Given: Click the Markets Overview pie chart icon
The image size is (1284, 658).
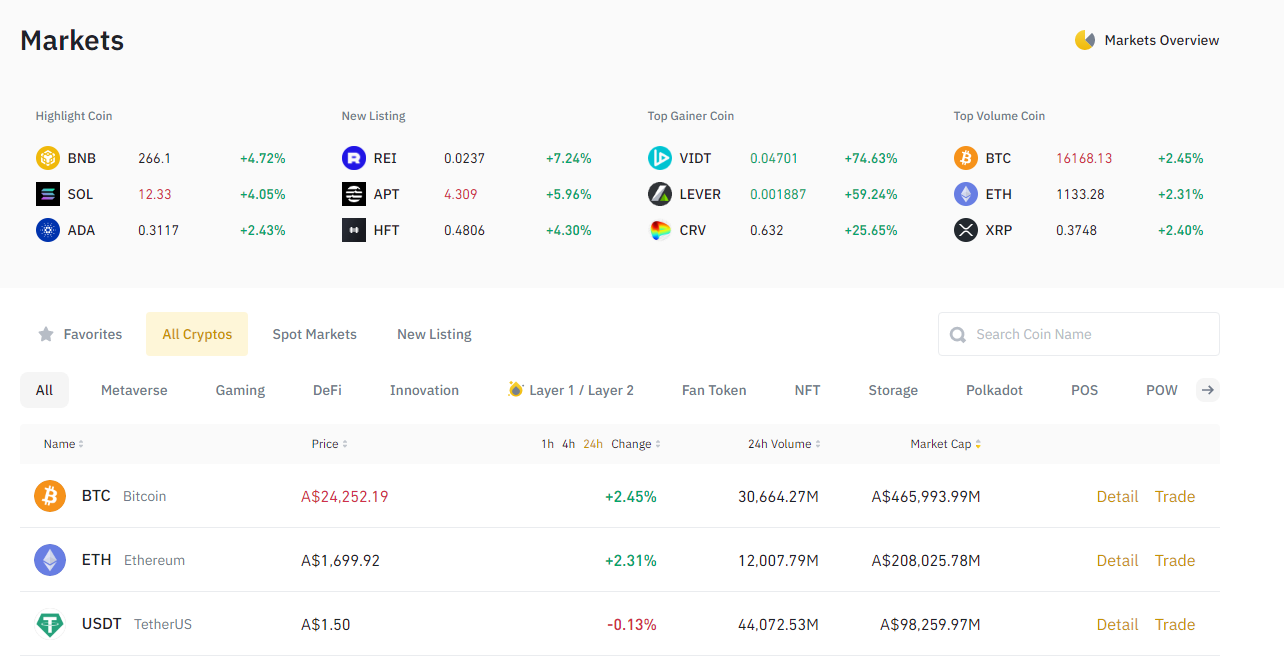Looking at the screenshot, I should pyautogui.click(x=1085, y=40).
